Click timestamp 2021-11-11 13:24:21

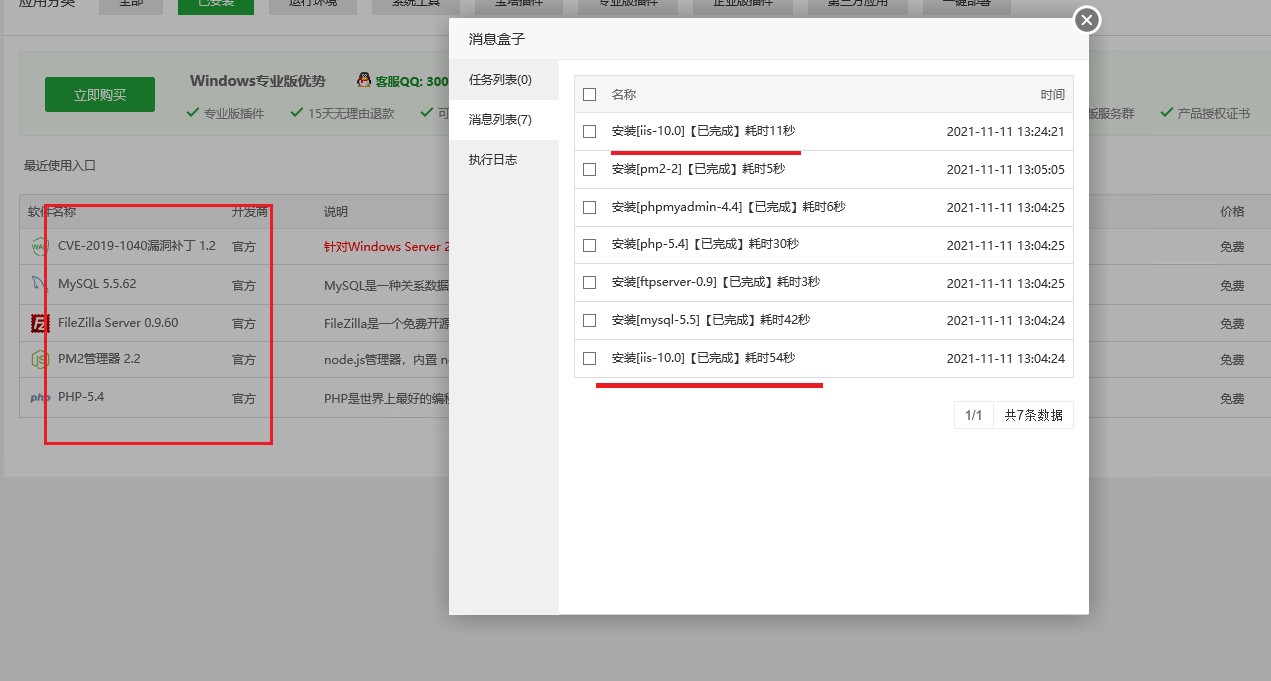click(x=1005, y=131)
